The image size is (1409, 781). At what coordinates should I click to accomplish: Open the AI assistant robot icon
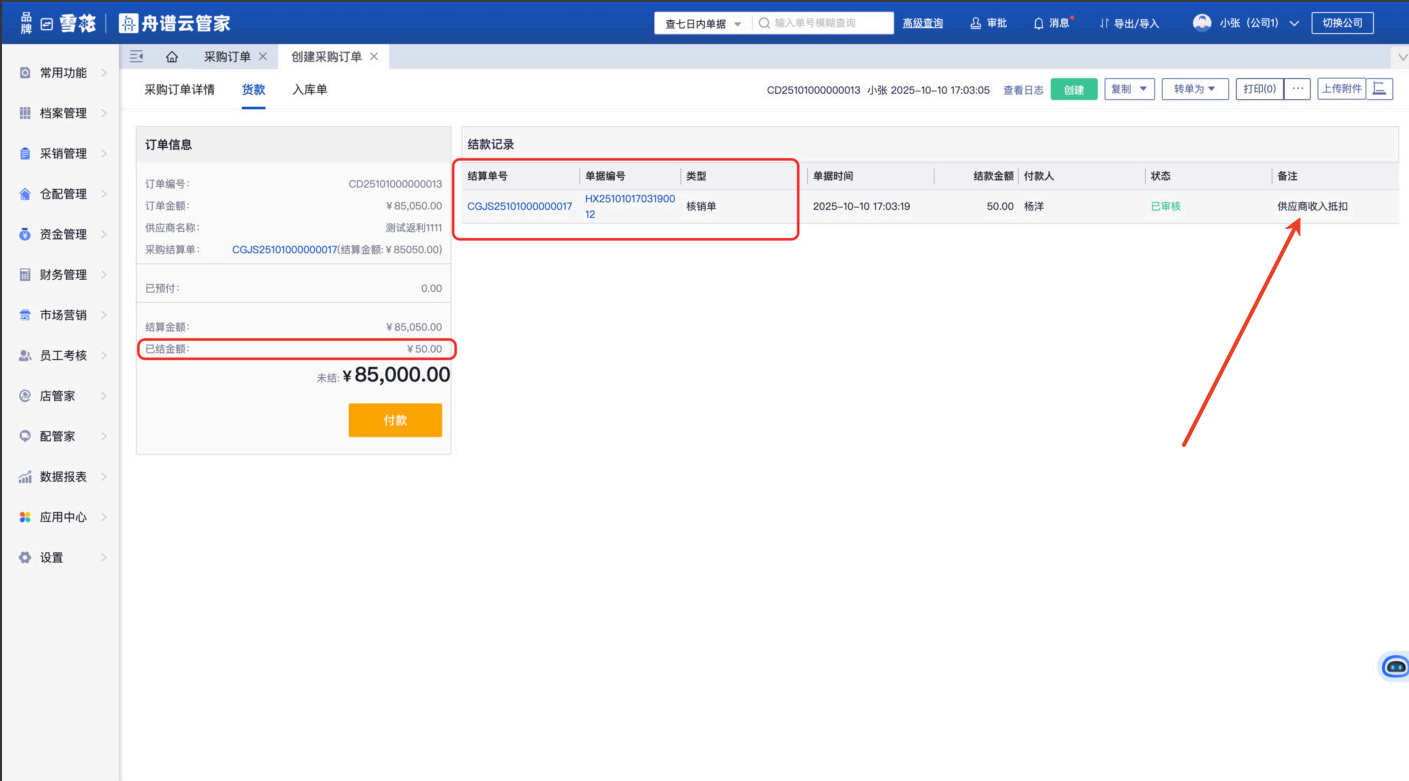1395,667
